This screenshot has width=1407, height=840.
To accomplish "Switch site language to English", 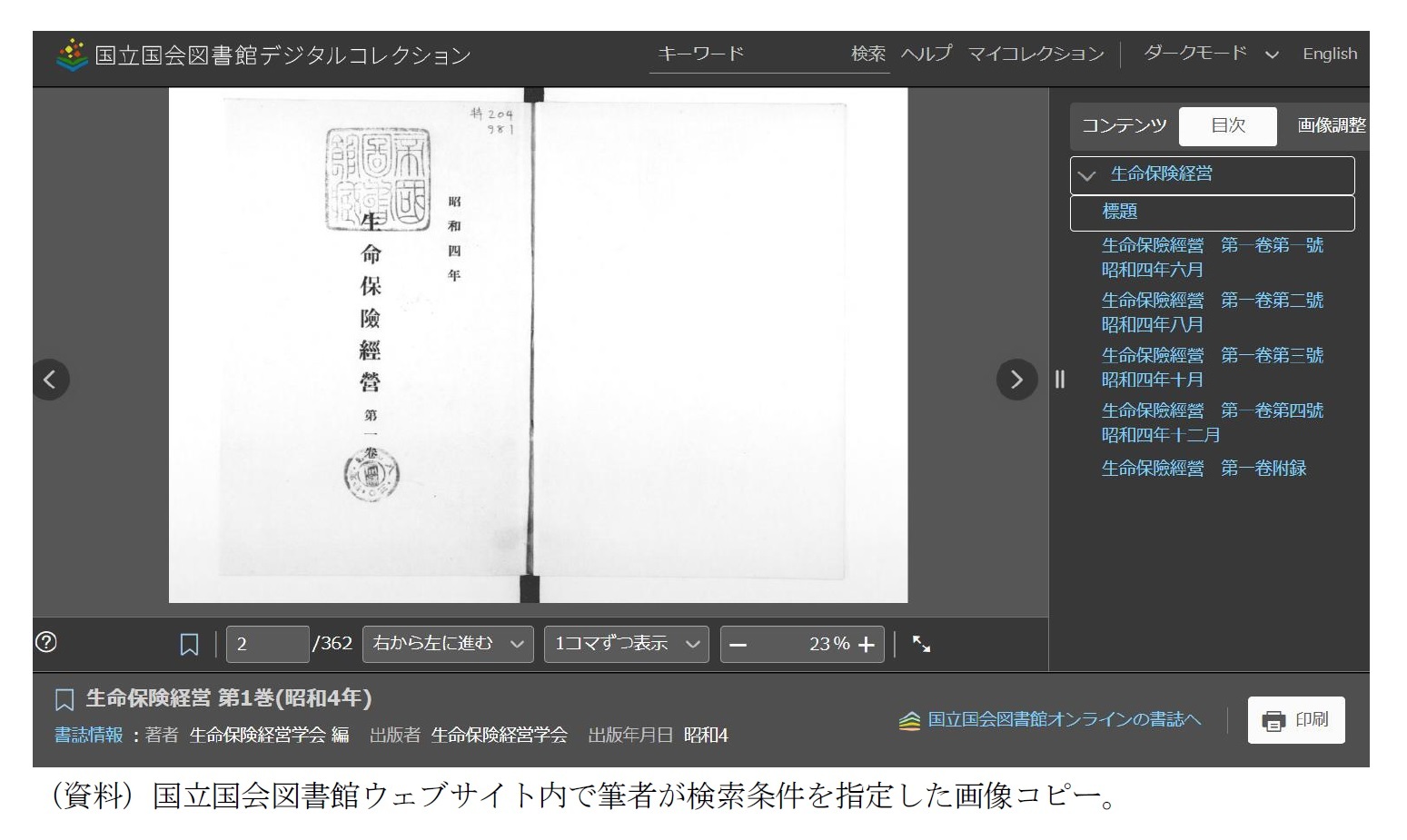I will [1329, 54].
